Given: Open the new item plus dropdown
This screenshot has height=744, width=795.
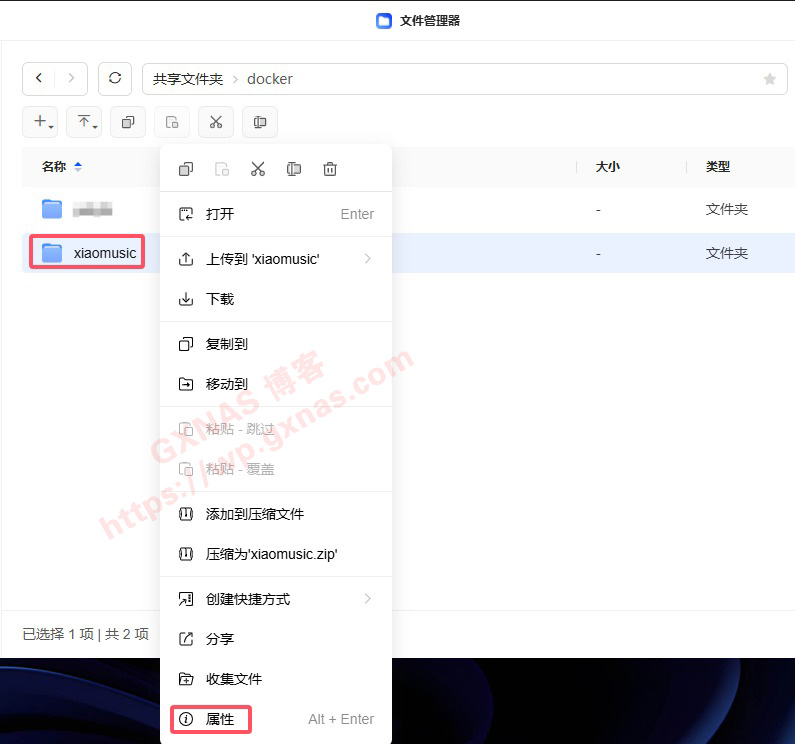Looking at the screenshot, I should pyautogui.click(x=42, y=122).
